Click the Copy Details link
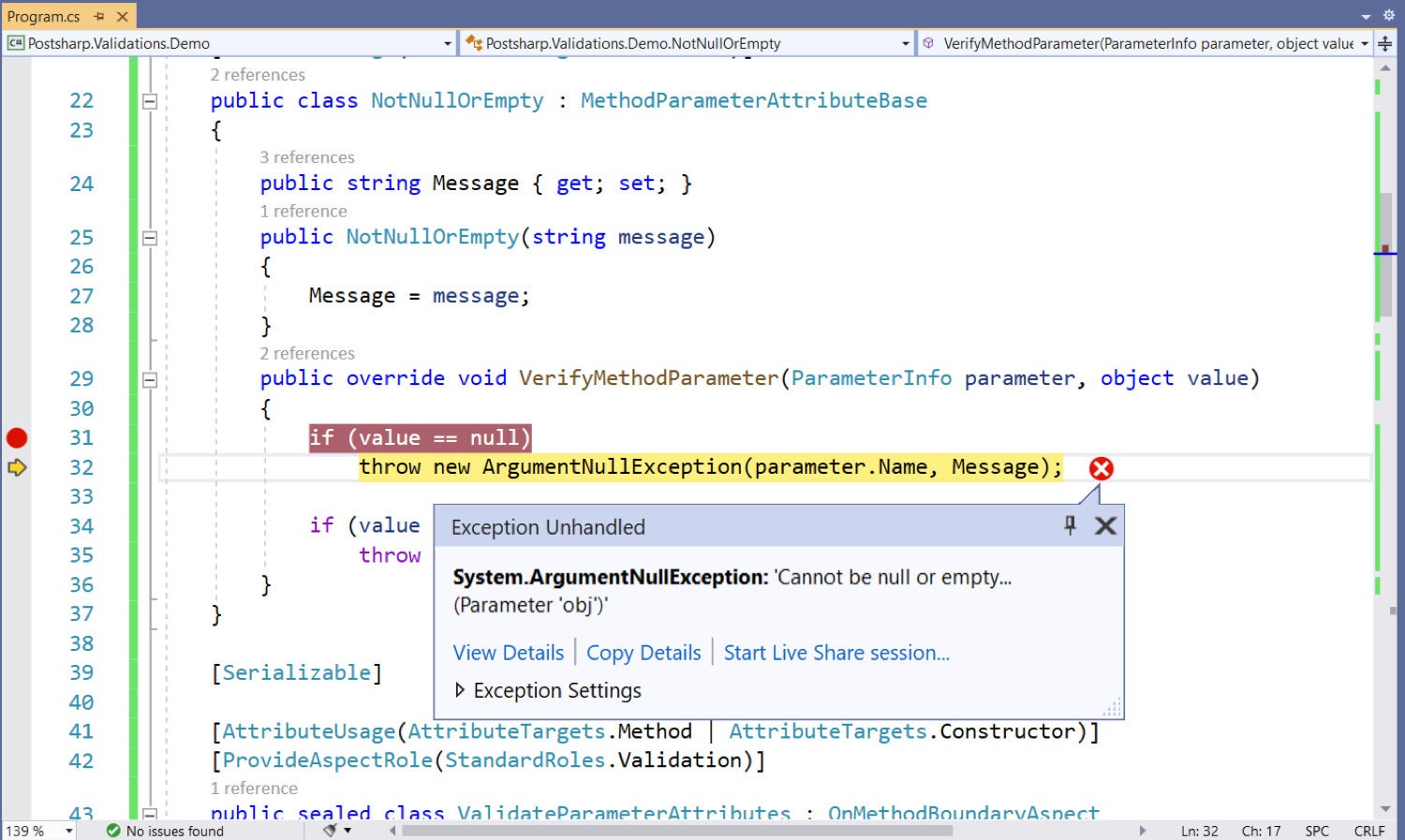This screenshot has width=1405, height=840. coord(643,653)
